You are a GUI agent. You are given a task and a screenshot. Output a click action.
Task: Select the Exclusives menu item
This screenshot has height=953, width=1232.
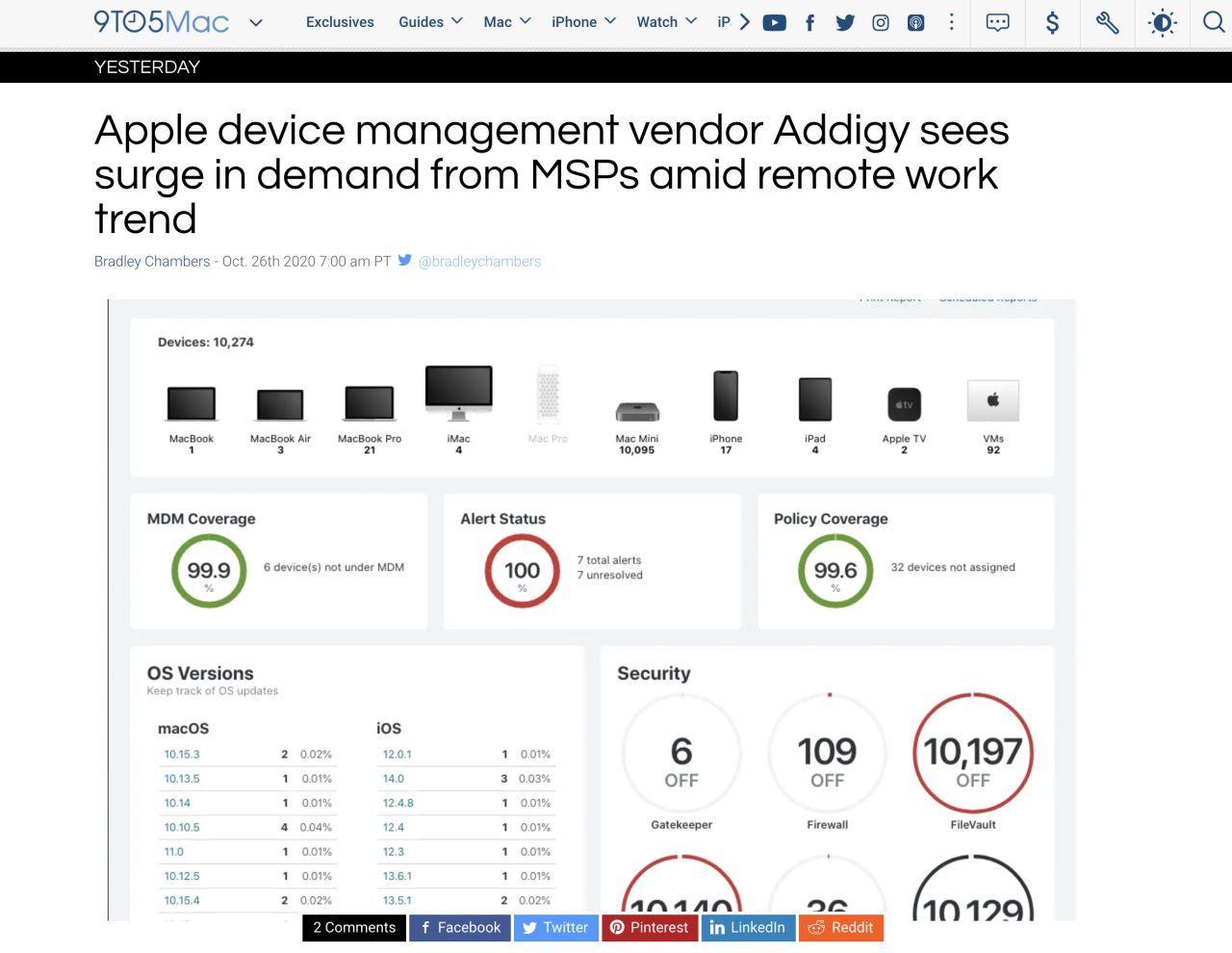coord(340,21)
